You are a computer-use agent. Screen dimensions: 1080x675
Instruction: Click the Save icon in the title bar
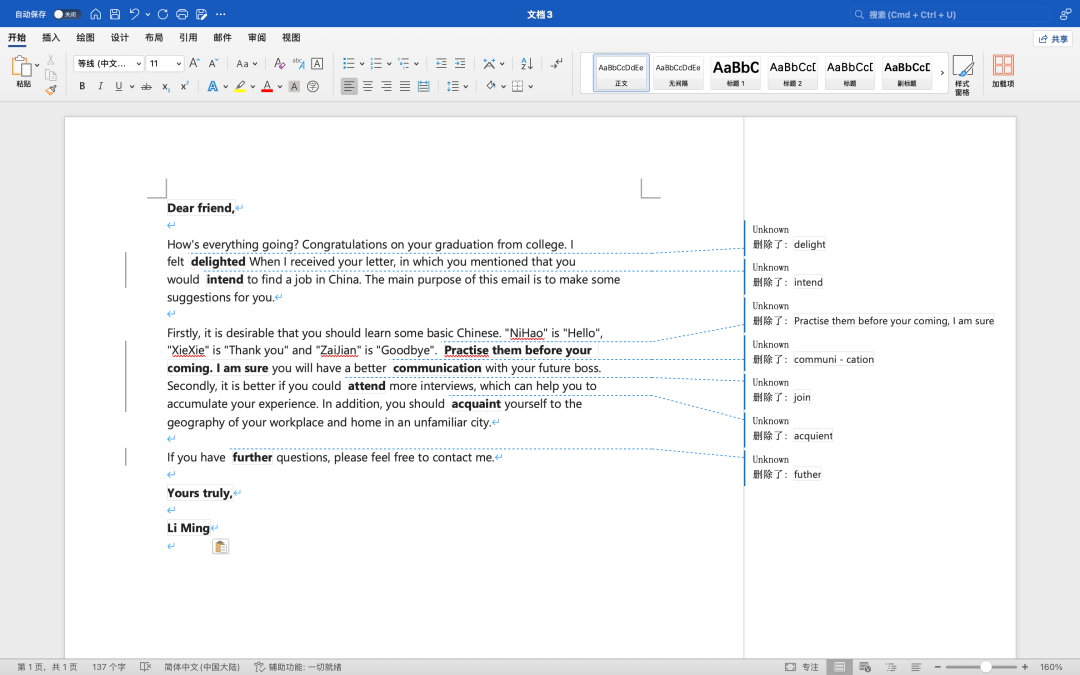tap(115, 14)
